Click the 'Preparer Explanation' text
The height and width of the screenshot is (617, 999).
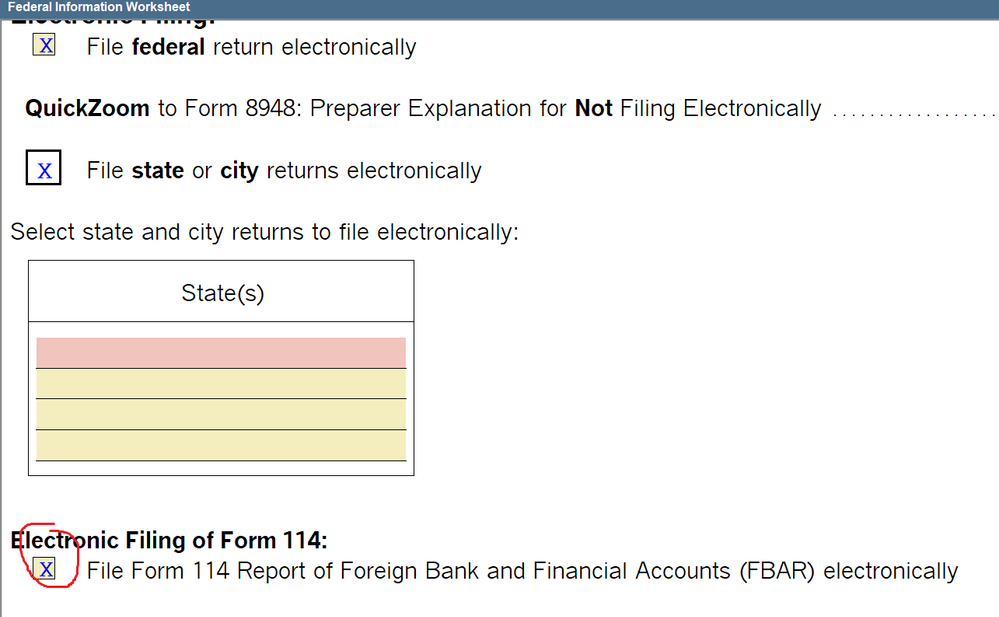tap(437, 108)
